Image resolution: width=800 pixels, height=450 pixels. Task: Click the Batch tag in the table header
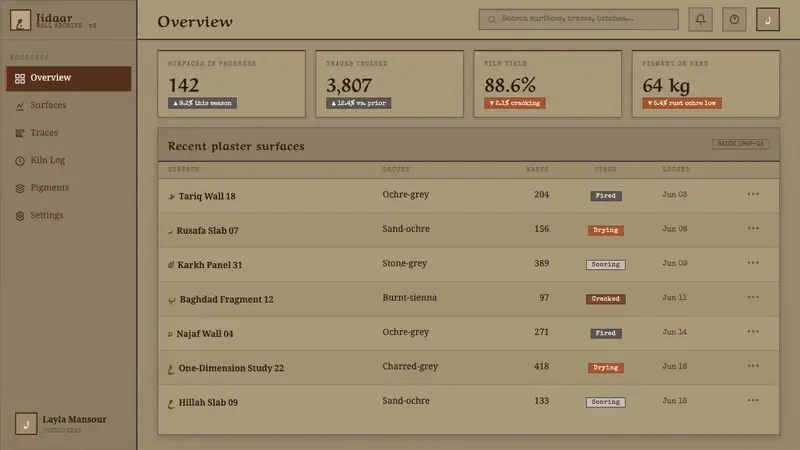coord(740,144)
